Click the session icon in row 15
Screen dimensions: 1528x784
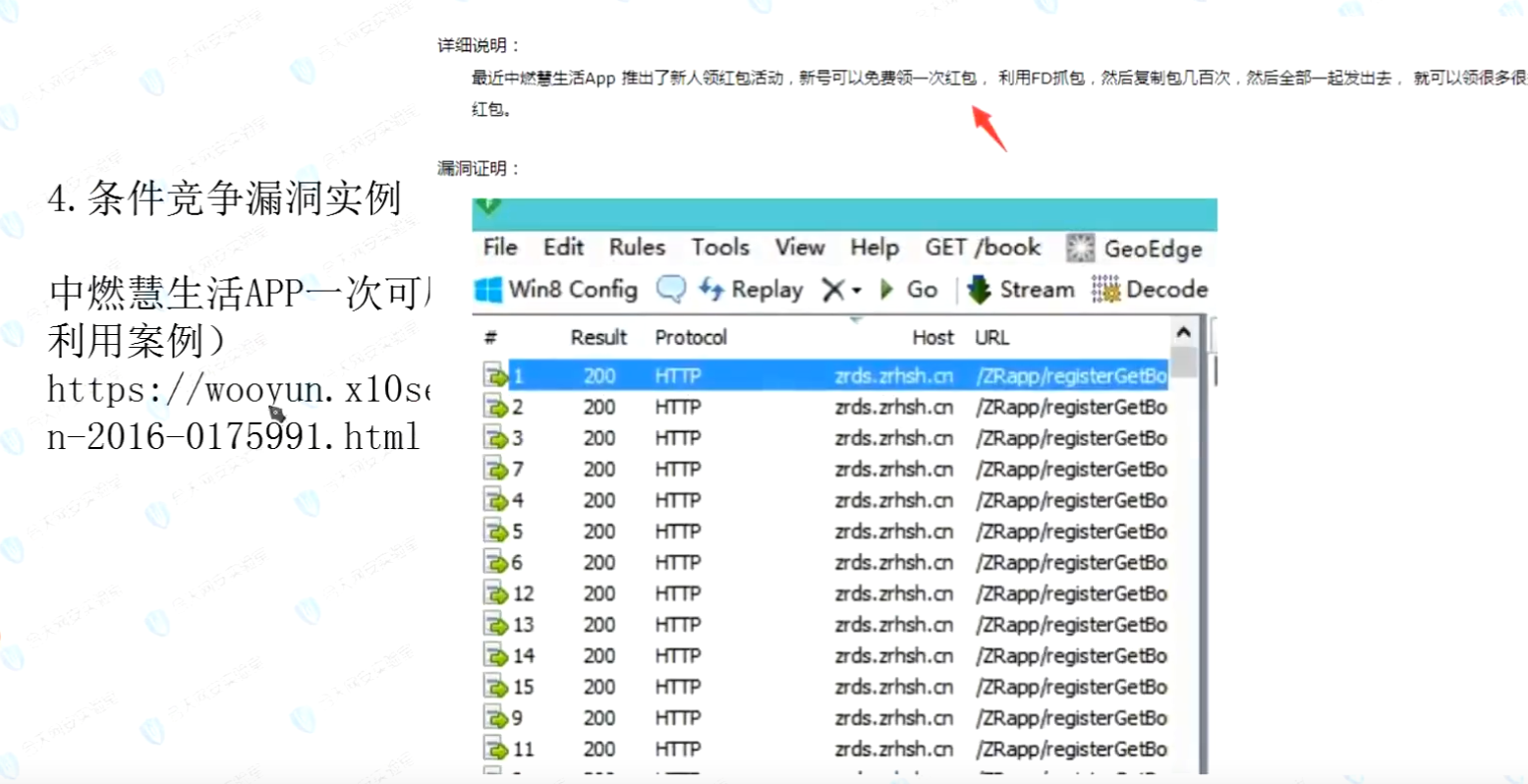click(495, 687)
